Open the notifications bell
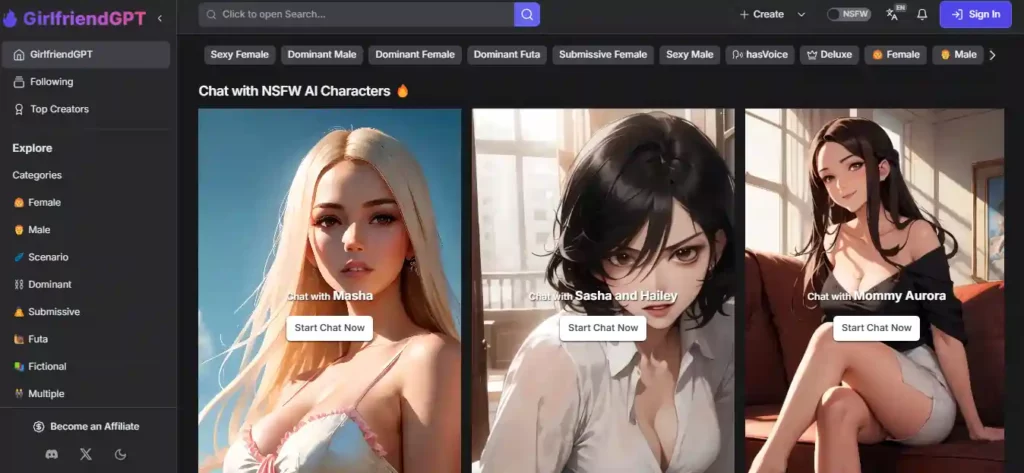The height and width of the screenshot is (473, 1024). pos(922,14)
